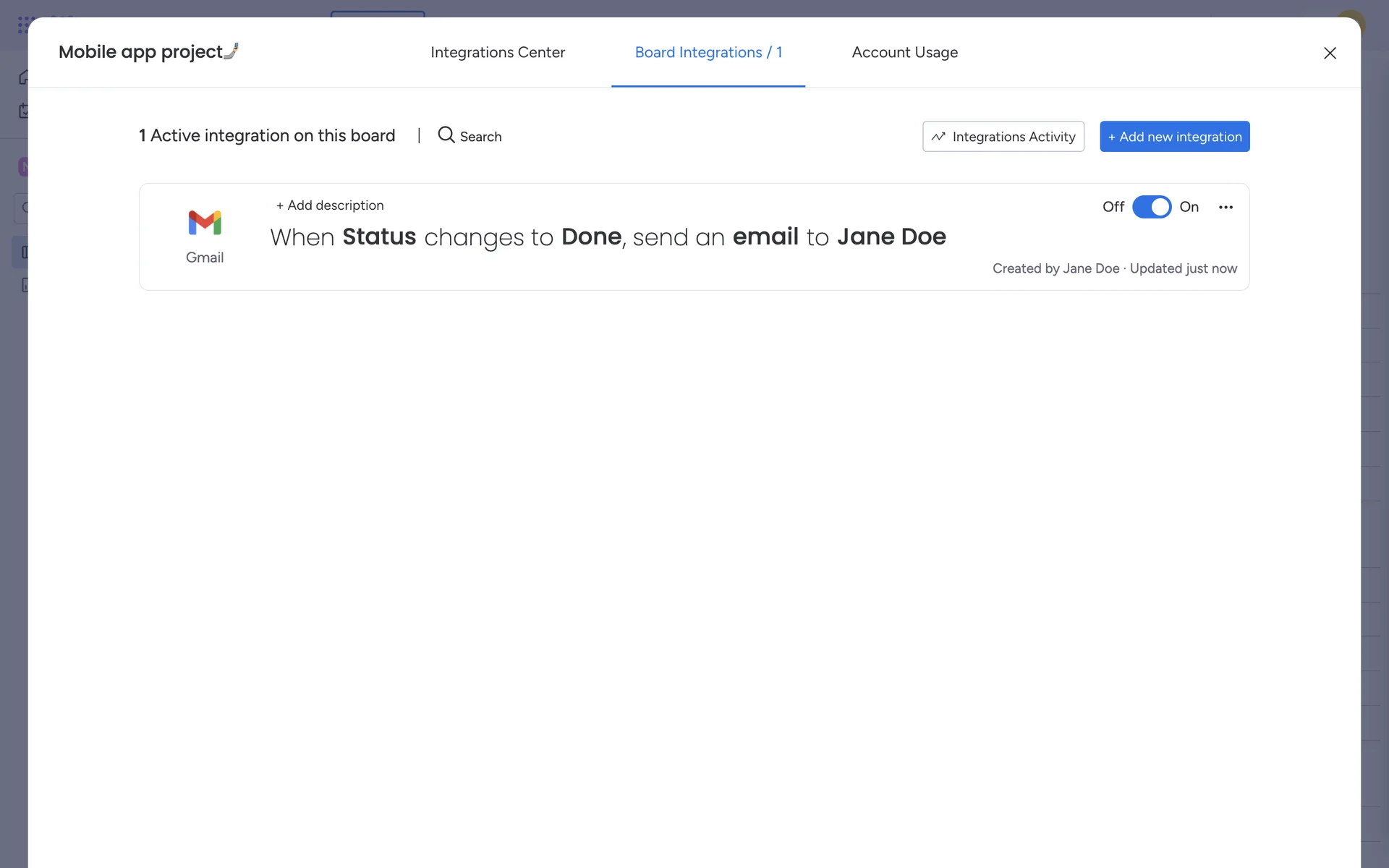
Task: Open the three-dots integration menu
Action: [x=1226, y=207]
